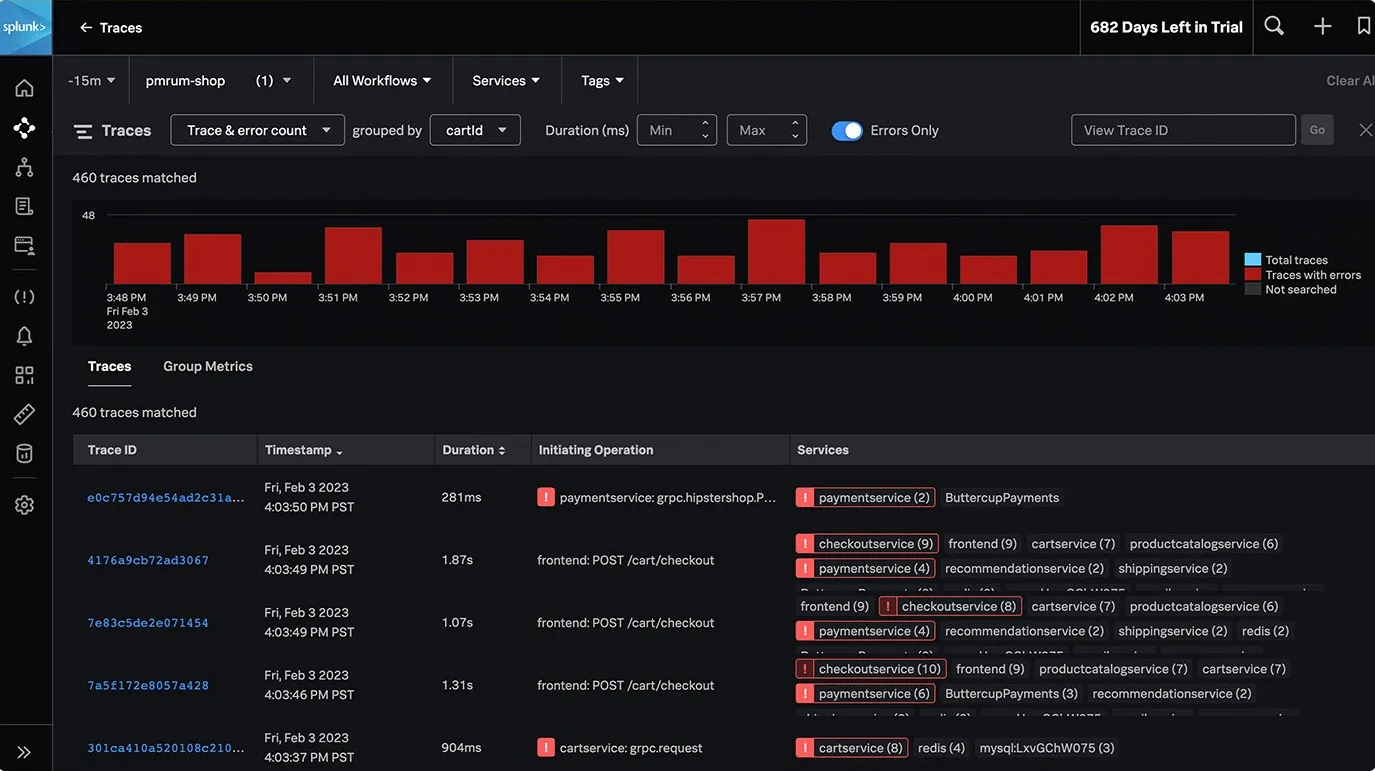Screen dimensions: 1375x771
Task: Click inside the View Trace ID field
Action: click(1183, 130)
